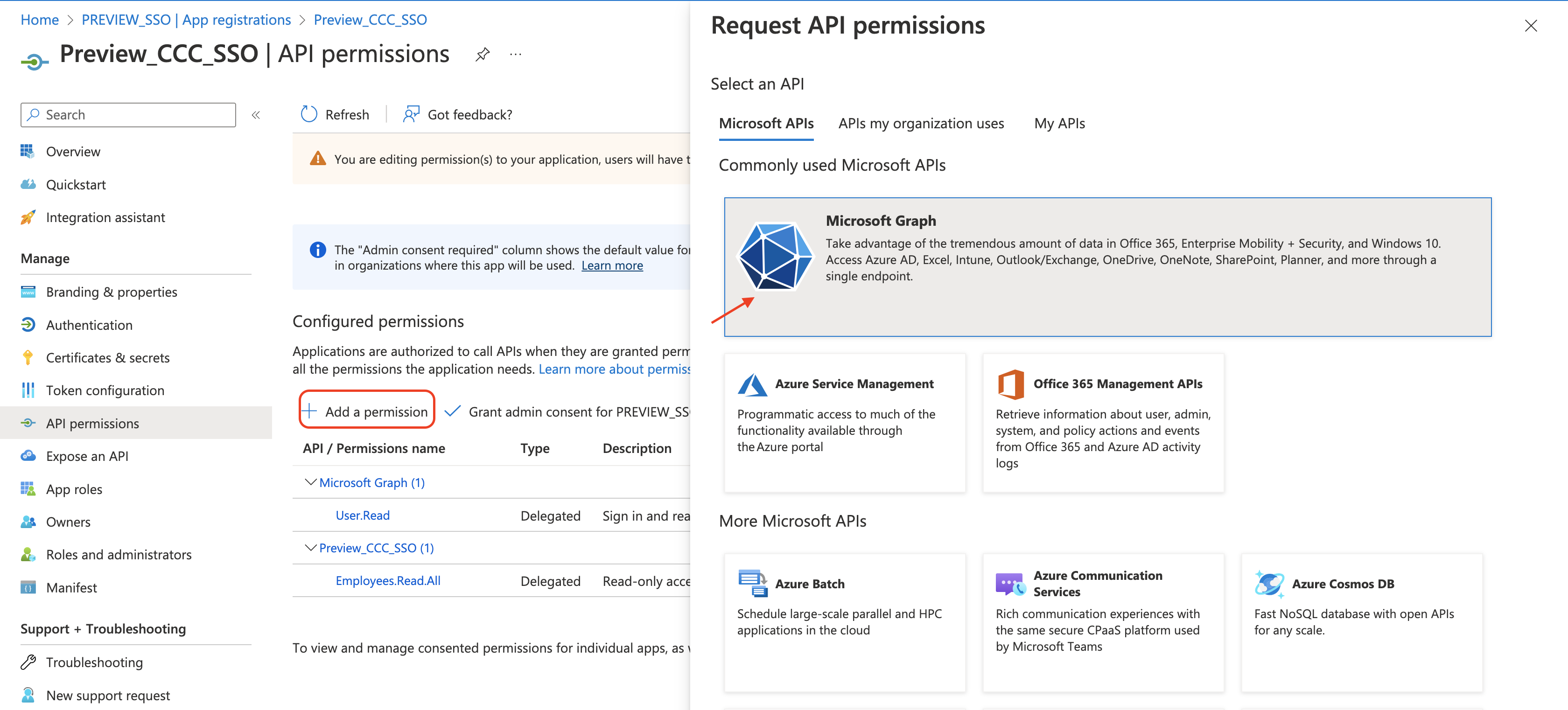This screenshot has width=1568, height=710.
Task: Click the Azure Batch icon
Action: click(x=752, y=584)
